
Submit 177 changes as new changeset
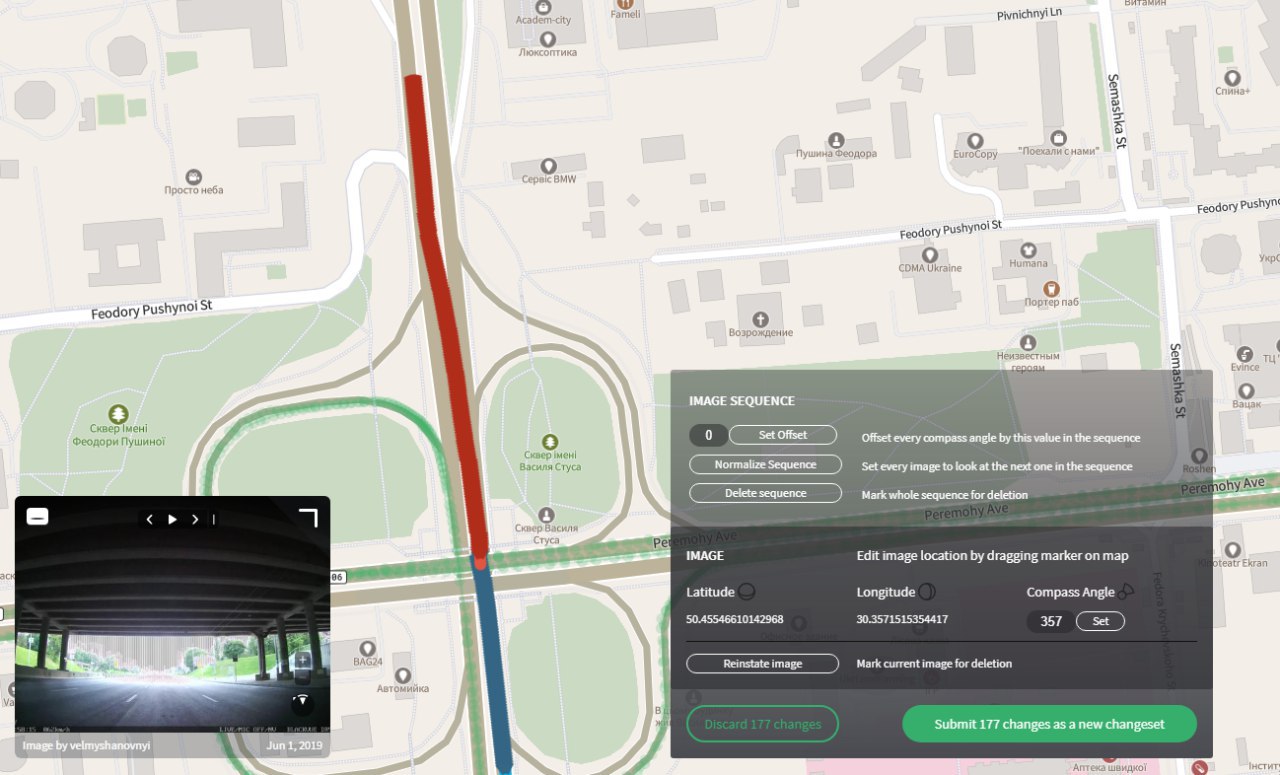(1049, 724)
